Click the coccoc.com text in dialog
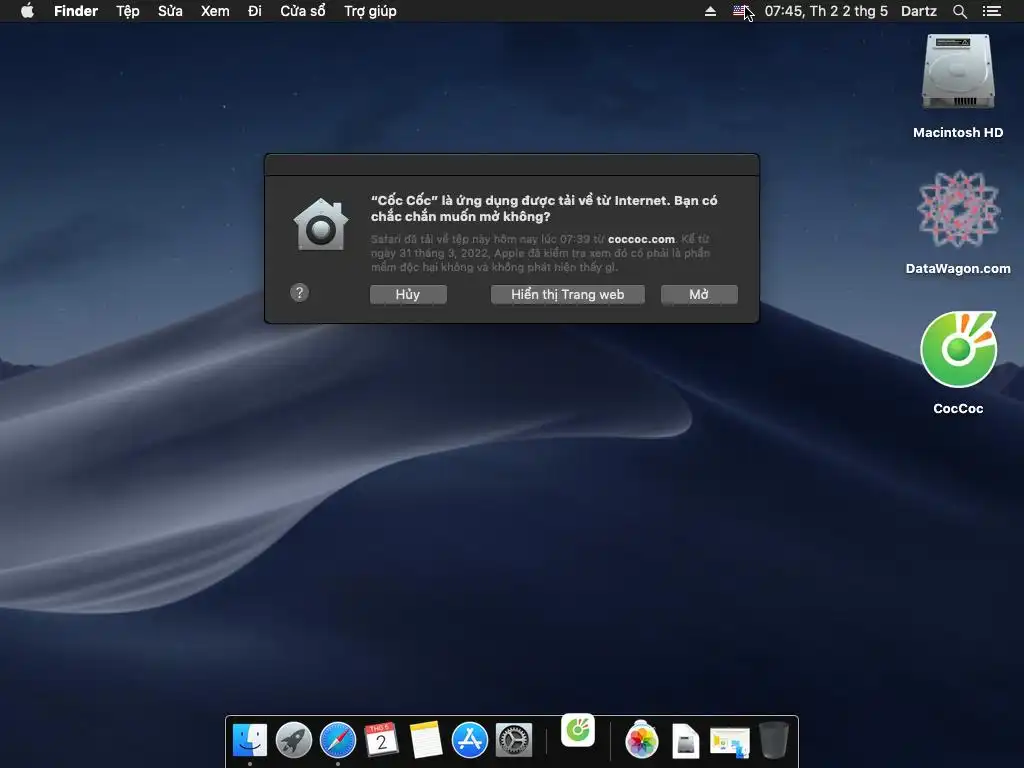Screen dimensions: 1024x768 pyautogui.click(x=641, y=240)
